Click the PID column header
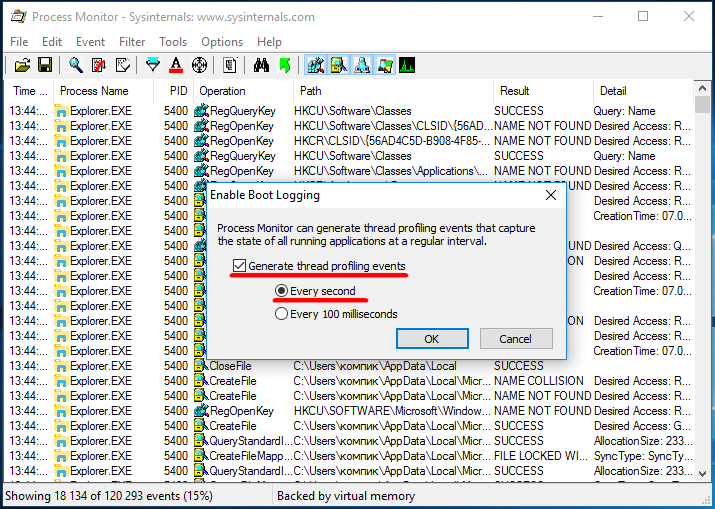 (174, 91)
